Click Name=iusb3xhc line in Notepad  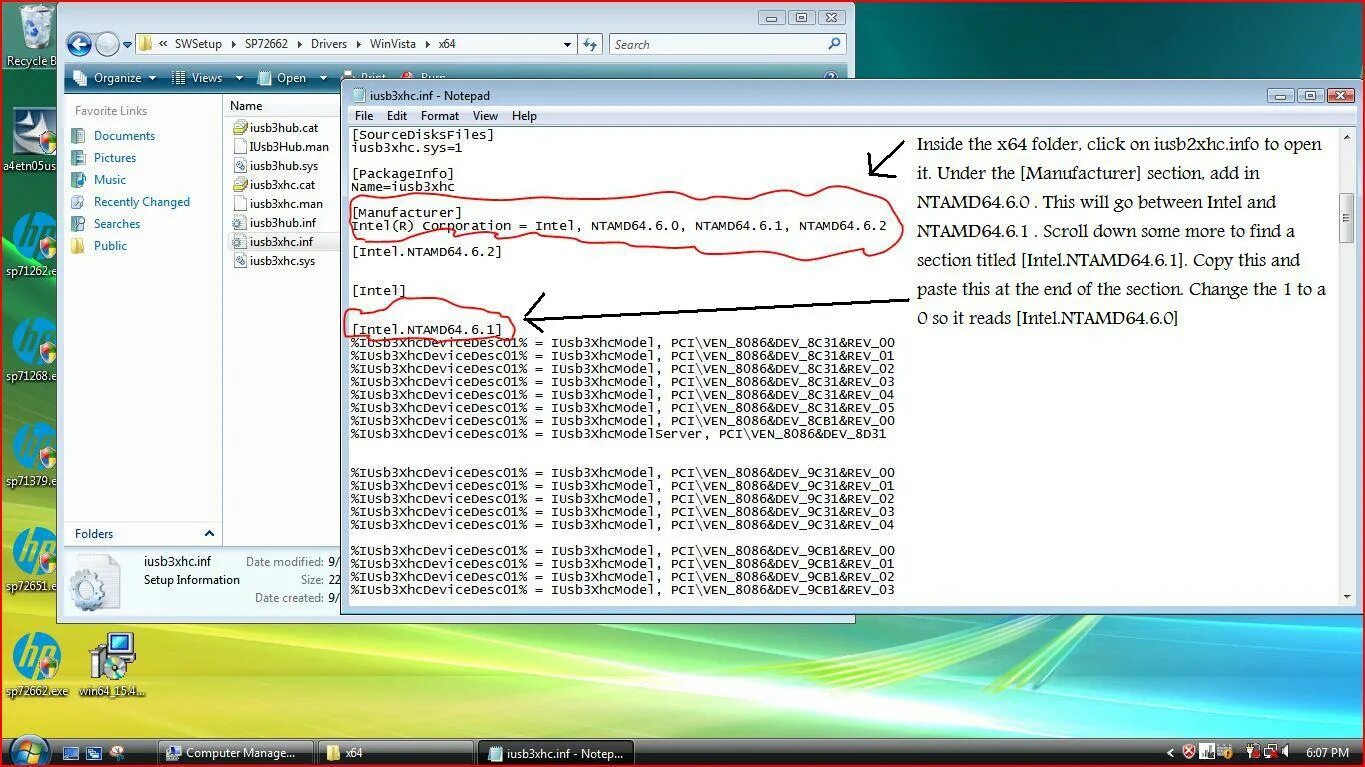click(403, 187)
